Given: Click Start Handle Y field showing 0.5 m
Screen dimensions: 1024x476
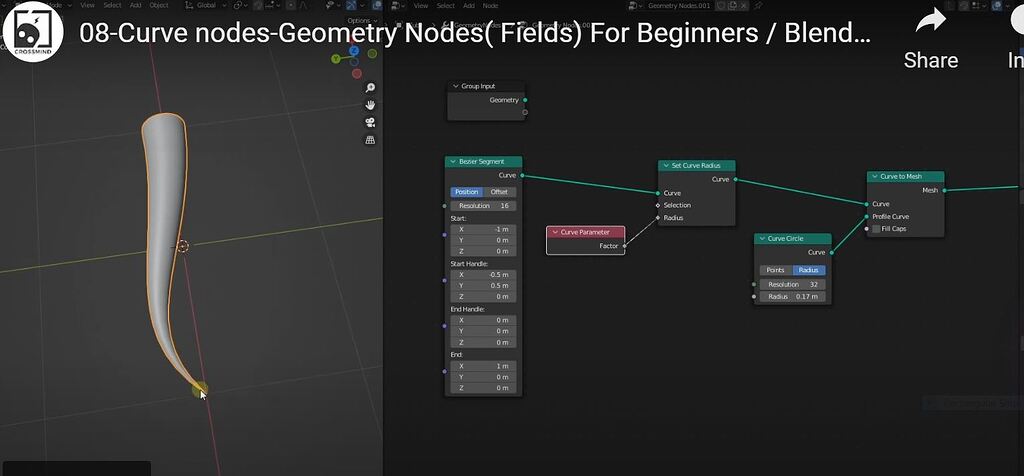Looking at the screenshot, I should coord(483,286).
